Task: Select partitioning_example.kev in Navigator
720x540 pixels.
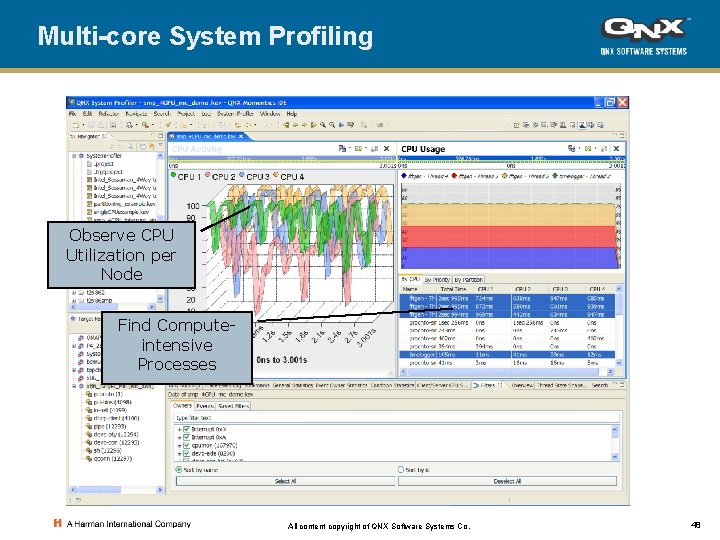Action: click(x=121, y=204)
